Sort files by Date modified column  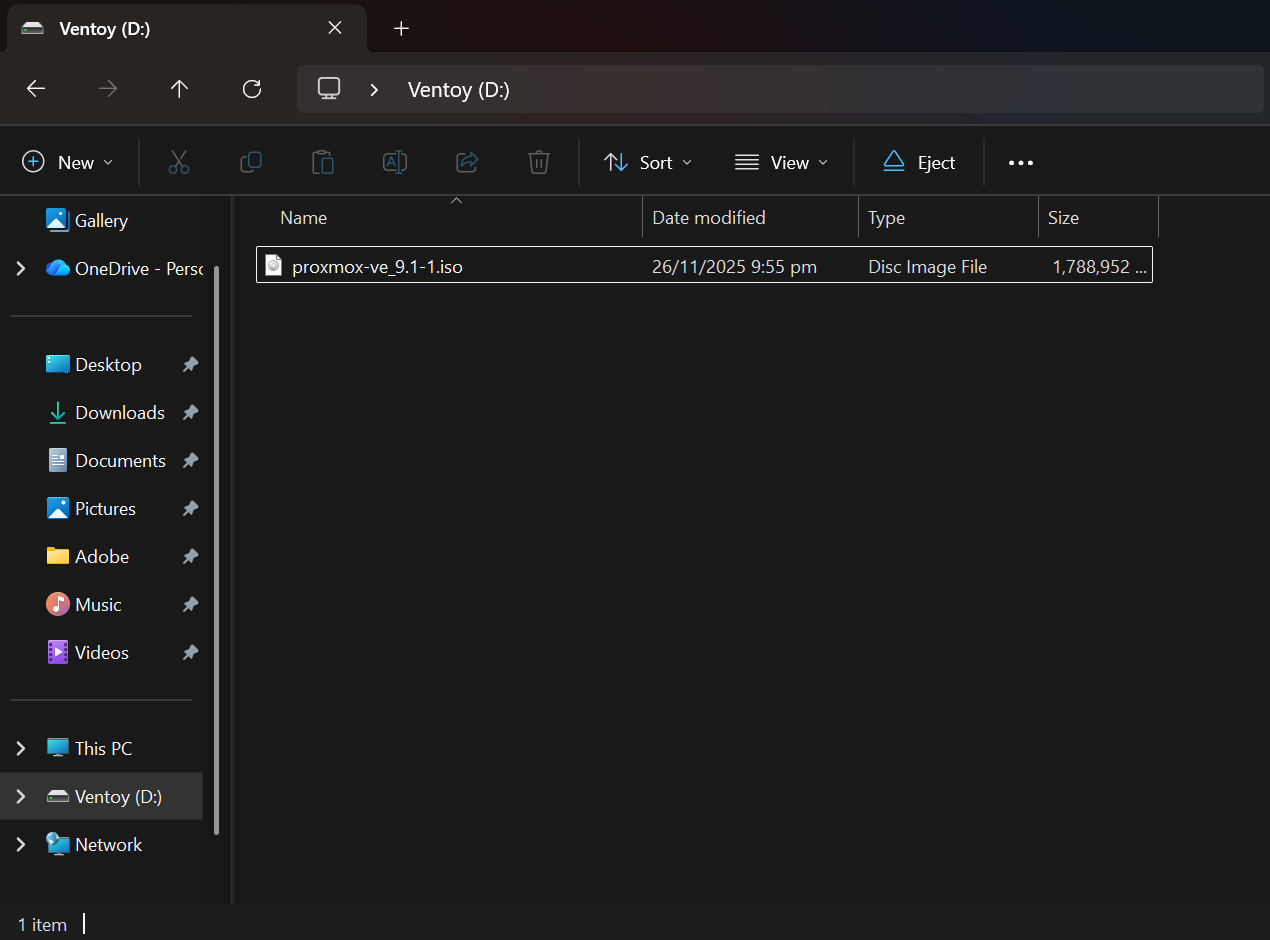[x=709, y=217]
